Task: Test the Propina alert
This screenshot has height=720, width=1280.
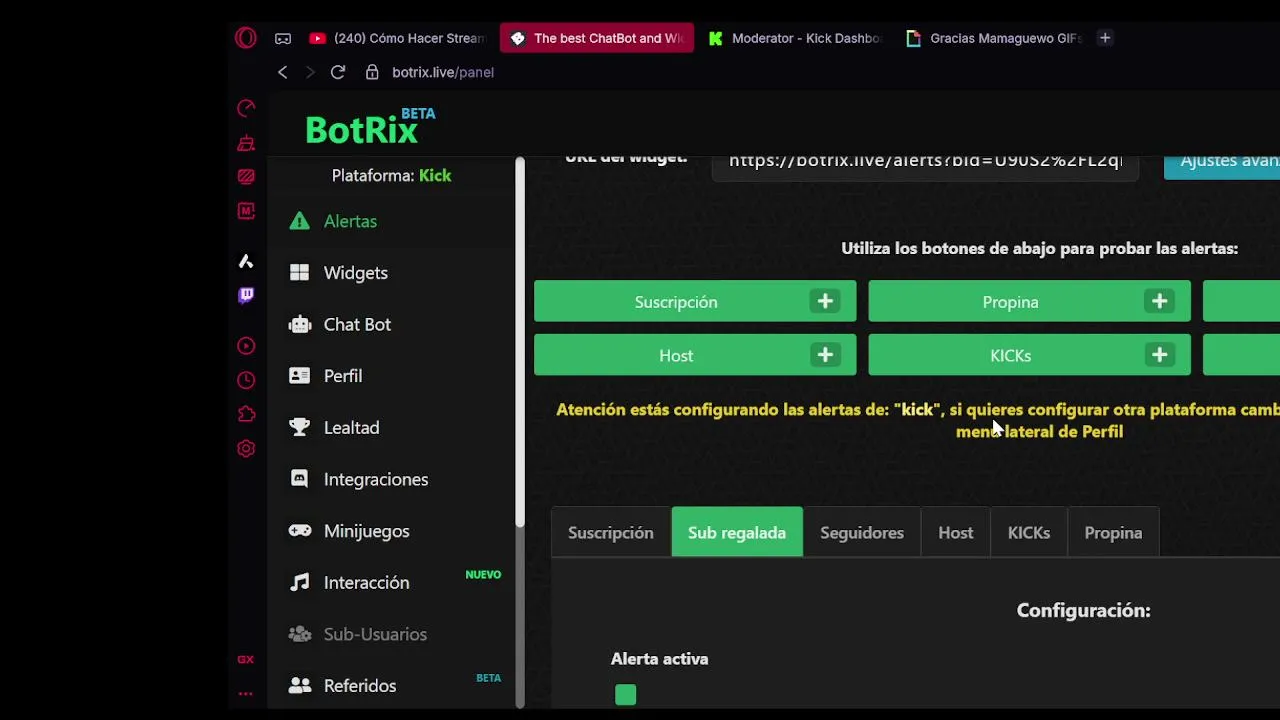Action: (1029, 302)
